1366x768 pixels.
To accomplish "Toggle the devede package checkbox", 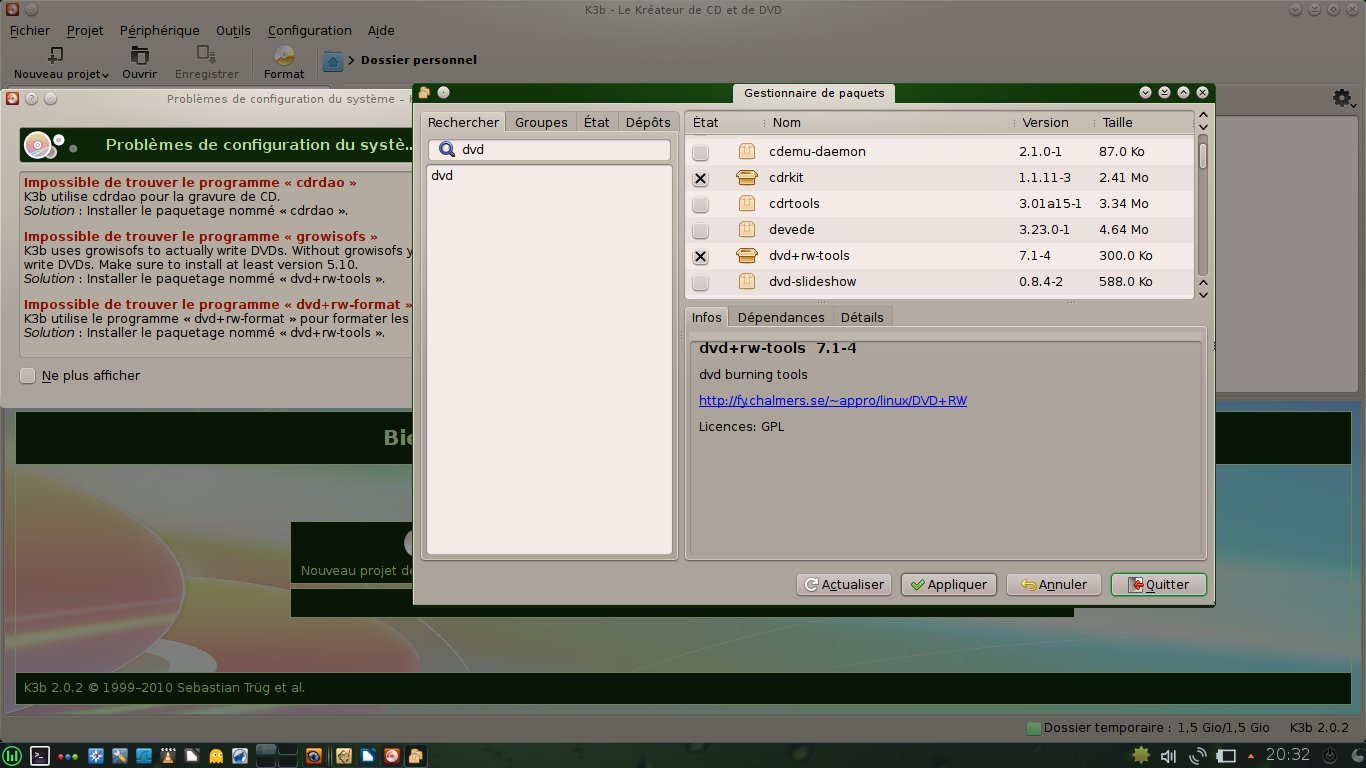I will click(x=700, y=230).
